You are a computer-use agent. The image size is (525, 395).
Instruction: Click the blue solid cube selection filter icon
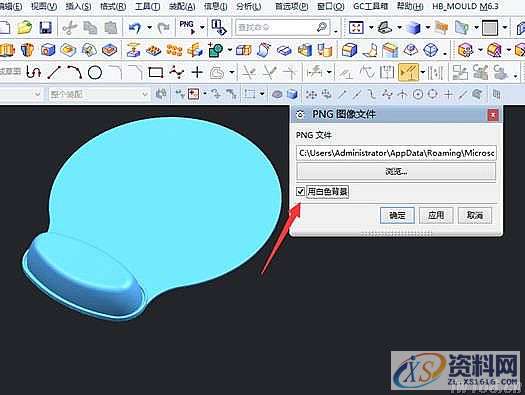coord(292,94)
